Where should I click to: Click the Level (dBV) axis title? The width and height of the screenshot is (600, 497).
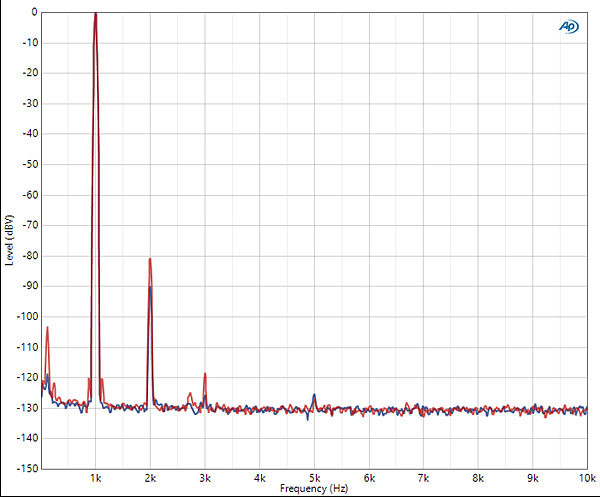click(9, 240)
